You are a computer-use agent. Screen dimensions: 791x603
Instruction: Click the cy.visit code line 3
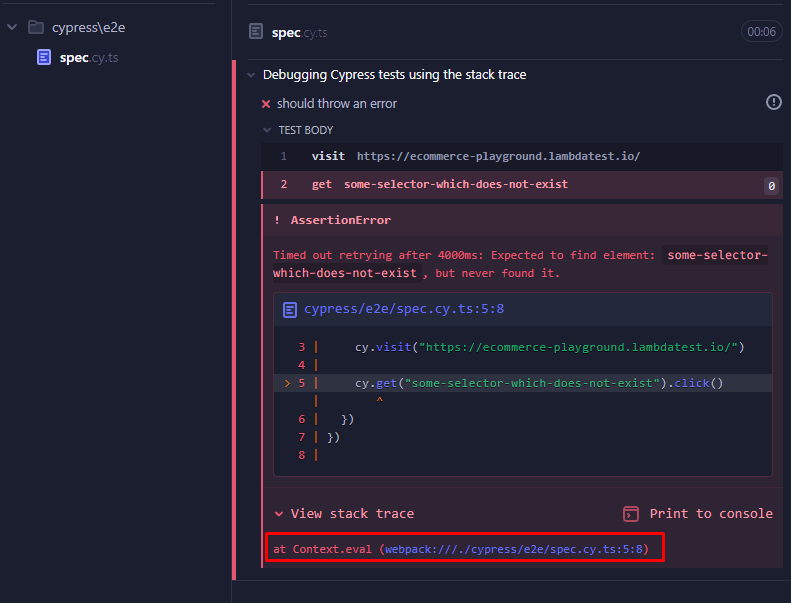click(549, 347)
